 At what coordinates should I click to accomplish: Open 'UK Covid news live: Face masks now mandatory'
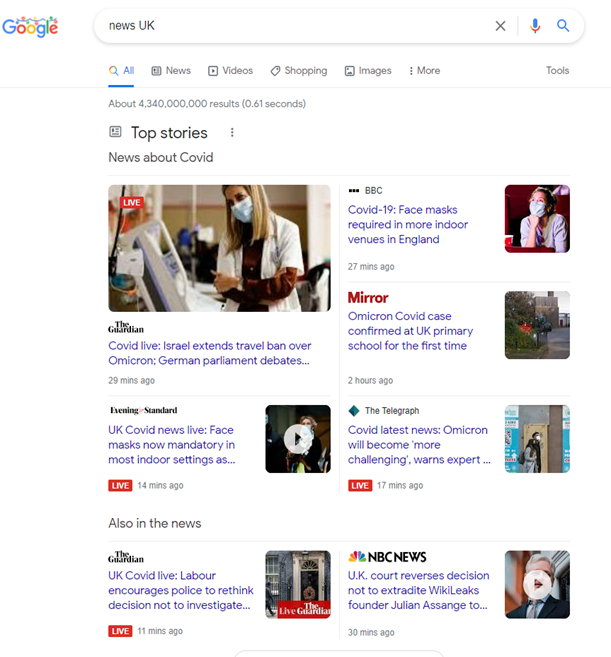(x=172, y=445)
